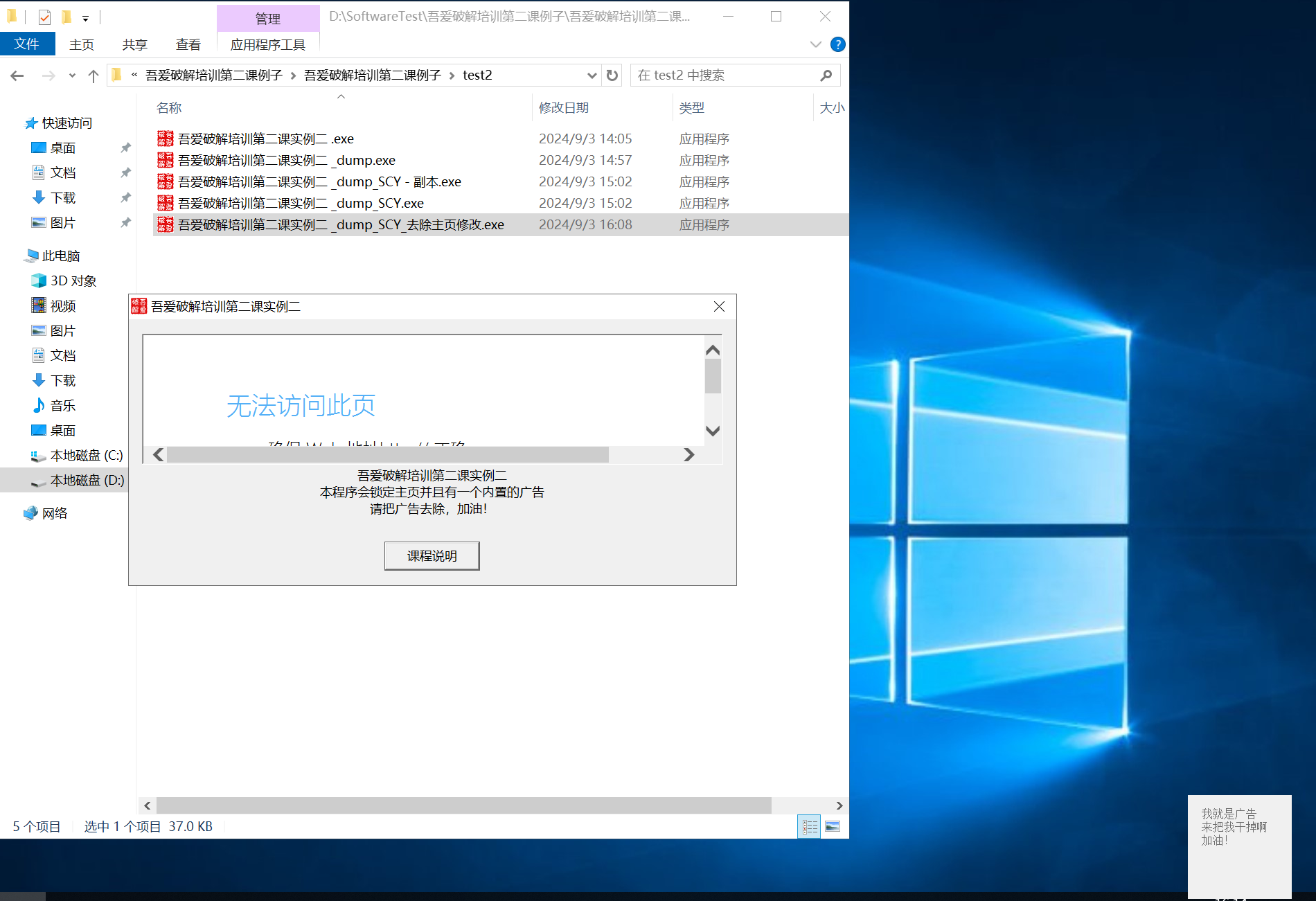Open pinned 文档 under quick access
Image resolution: width=1316 pixels, height=901 pixels.
click(x=62, y=172)
